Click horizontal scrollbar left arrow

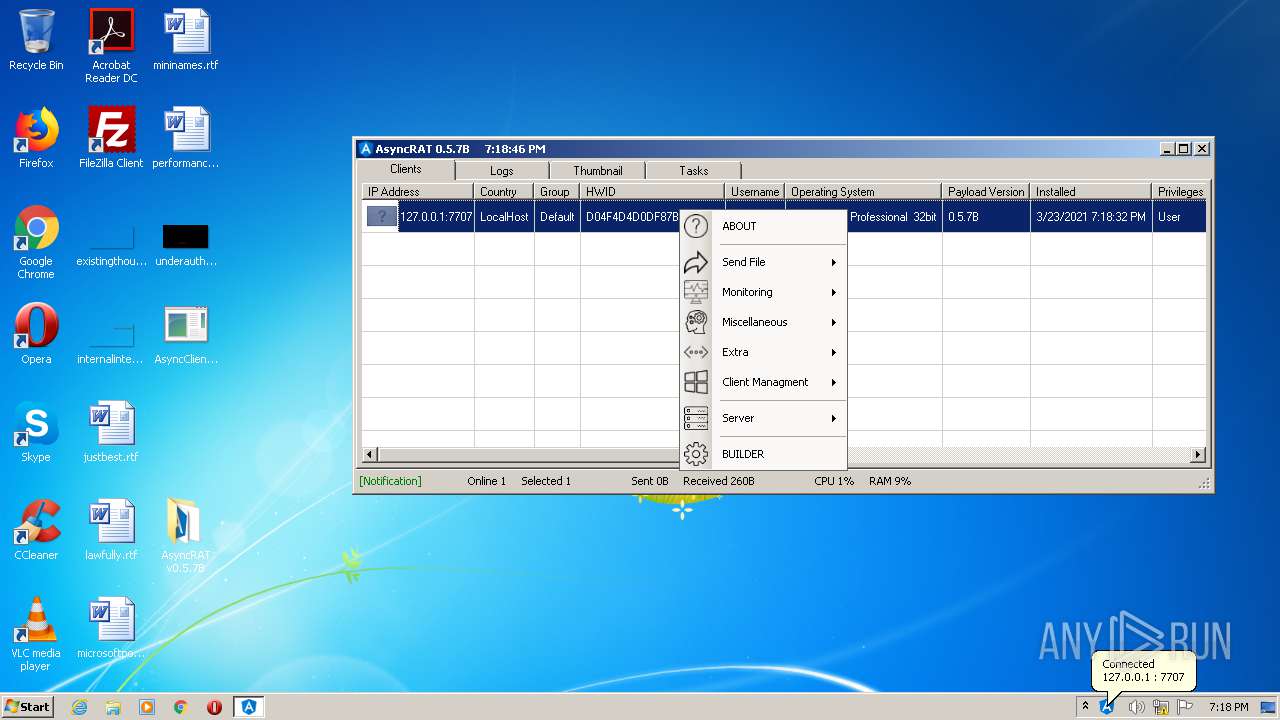coord(369,455)
